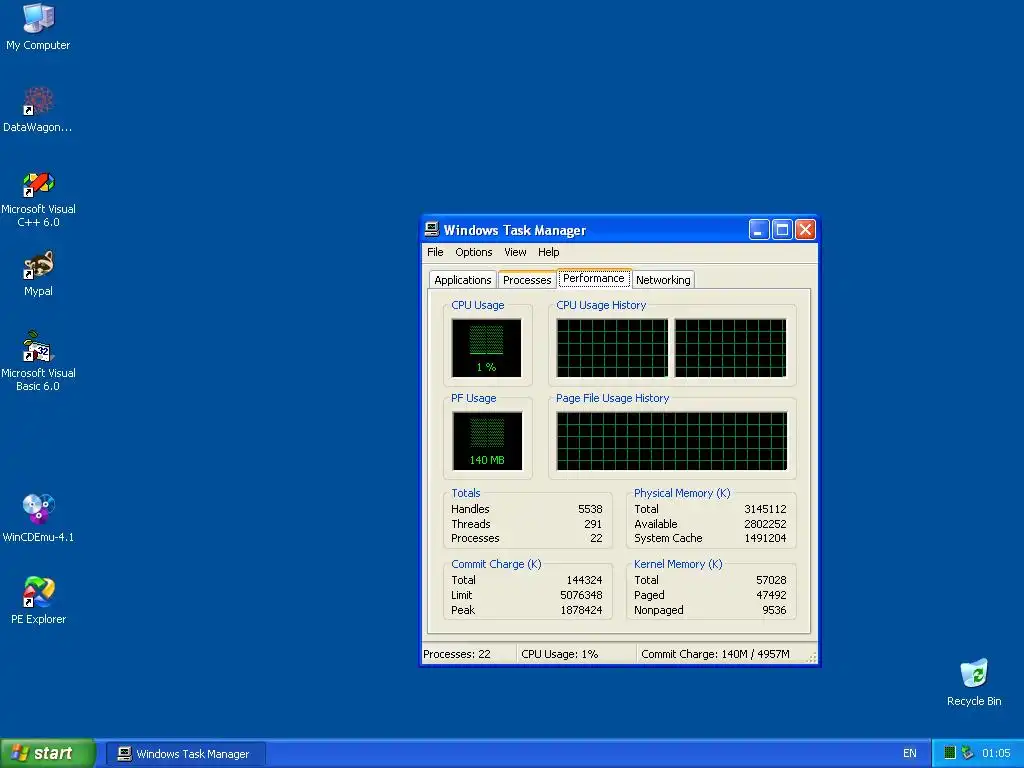This screenshot has width=1024, height=768.
Task: Maximize the Task Manager window
Action: point(782,229)
